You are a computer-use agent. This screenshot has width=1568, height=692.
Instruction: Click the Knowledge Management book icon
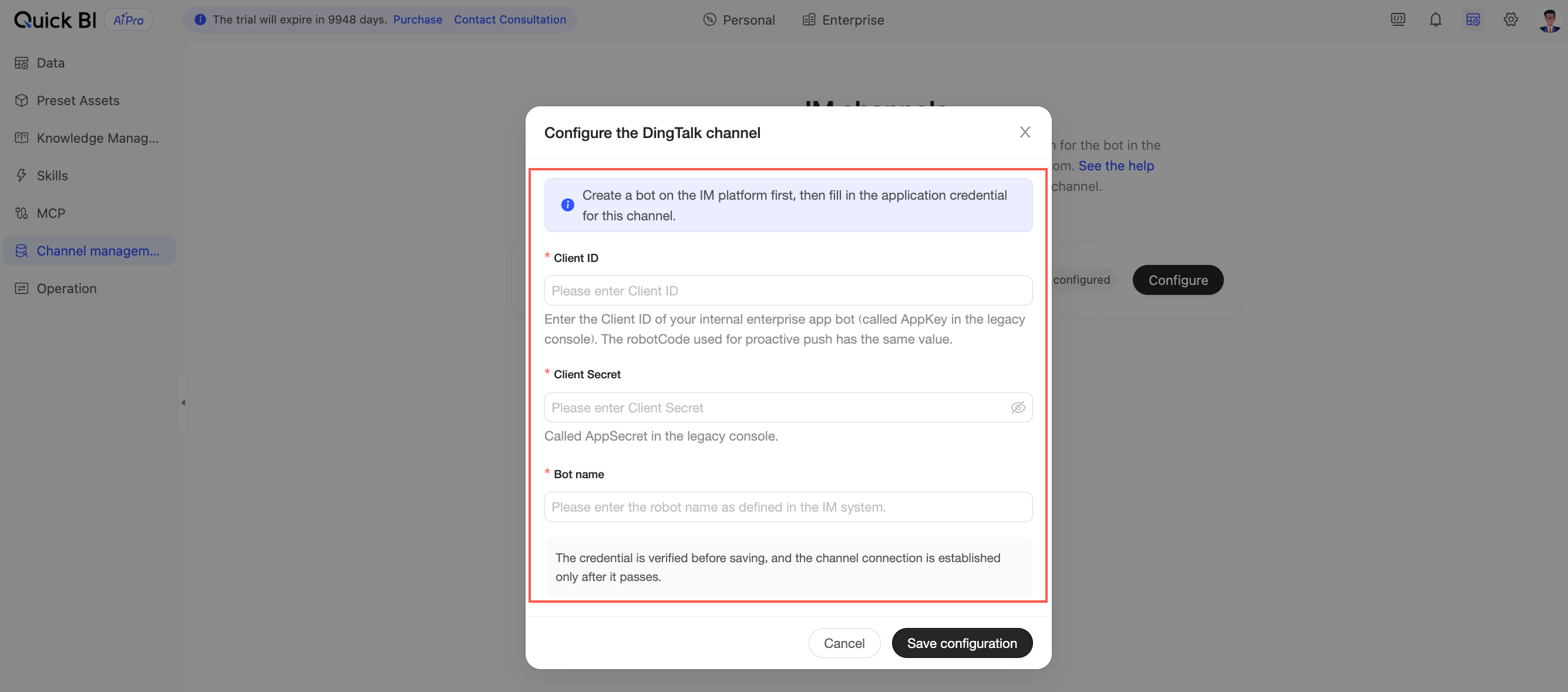pyautogui.click(x=22, y=138)
